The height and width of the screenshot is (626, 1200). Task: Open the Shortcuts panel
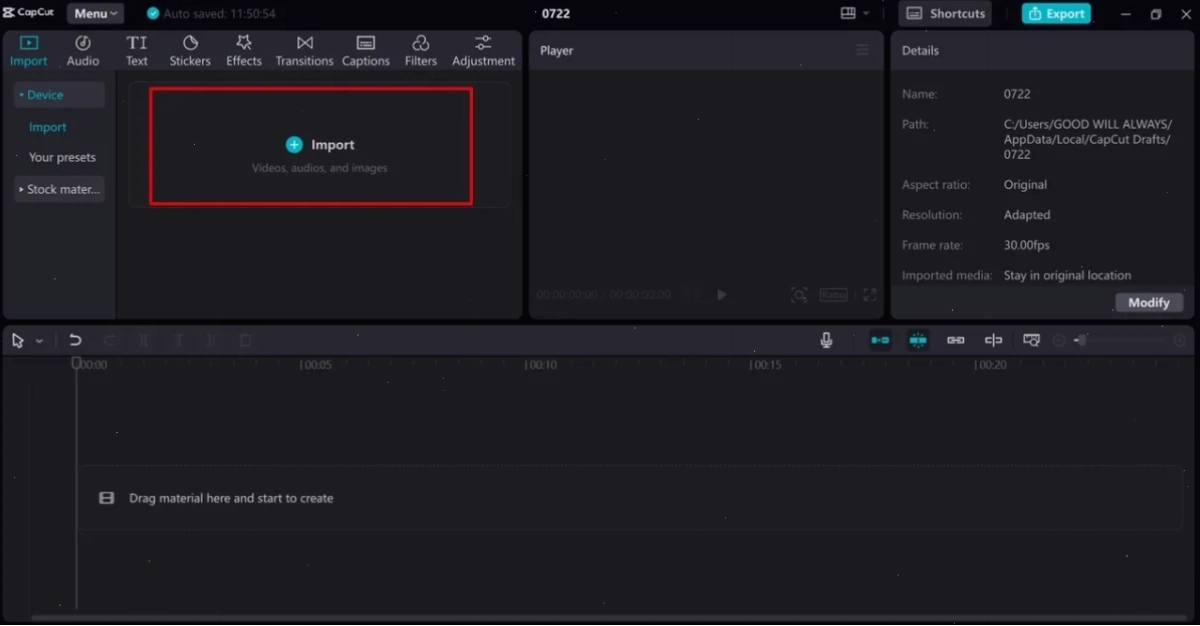coord(945,13)
